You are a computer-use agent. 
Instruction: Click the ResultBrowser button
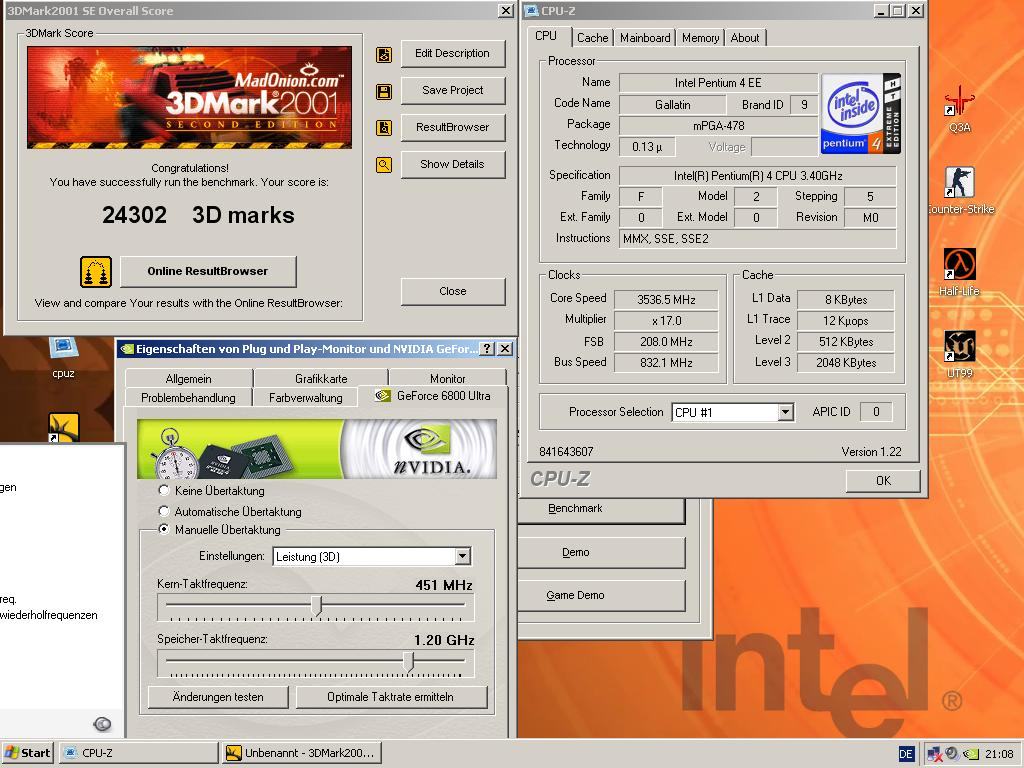[x=453, y=127]
